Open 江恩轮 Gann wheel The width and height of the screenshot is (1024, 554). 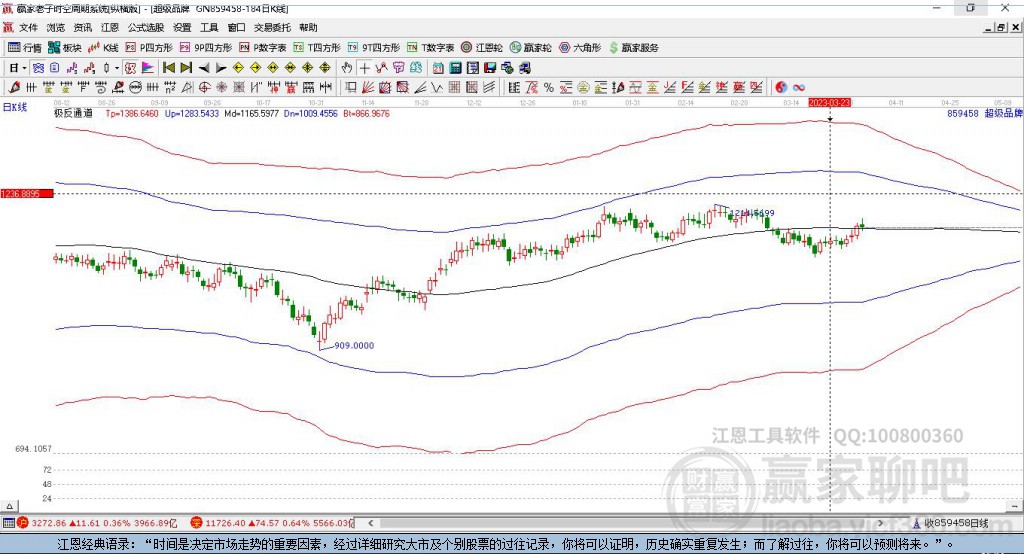pos(482,48)
